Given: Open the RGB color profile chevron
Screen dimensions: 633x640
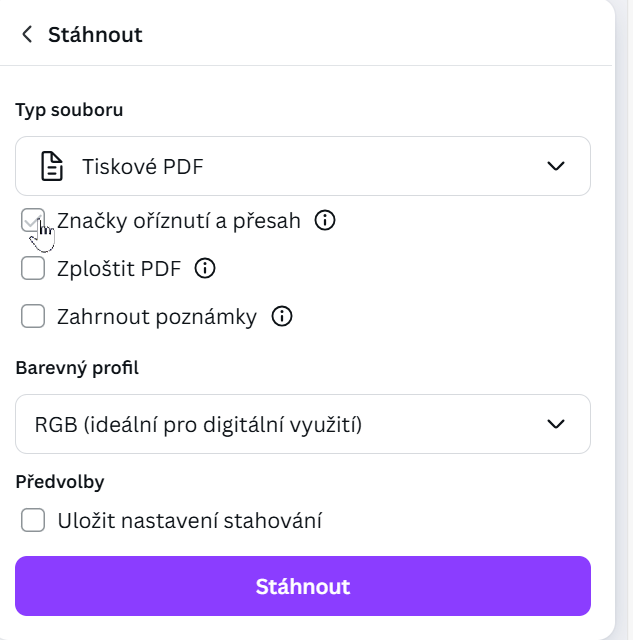Looking at the screenshot, I should (556, 424).
